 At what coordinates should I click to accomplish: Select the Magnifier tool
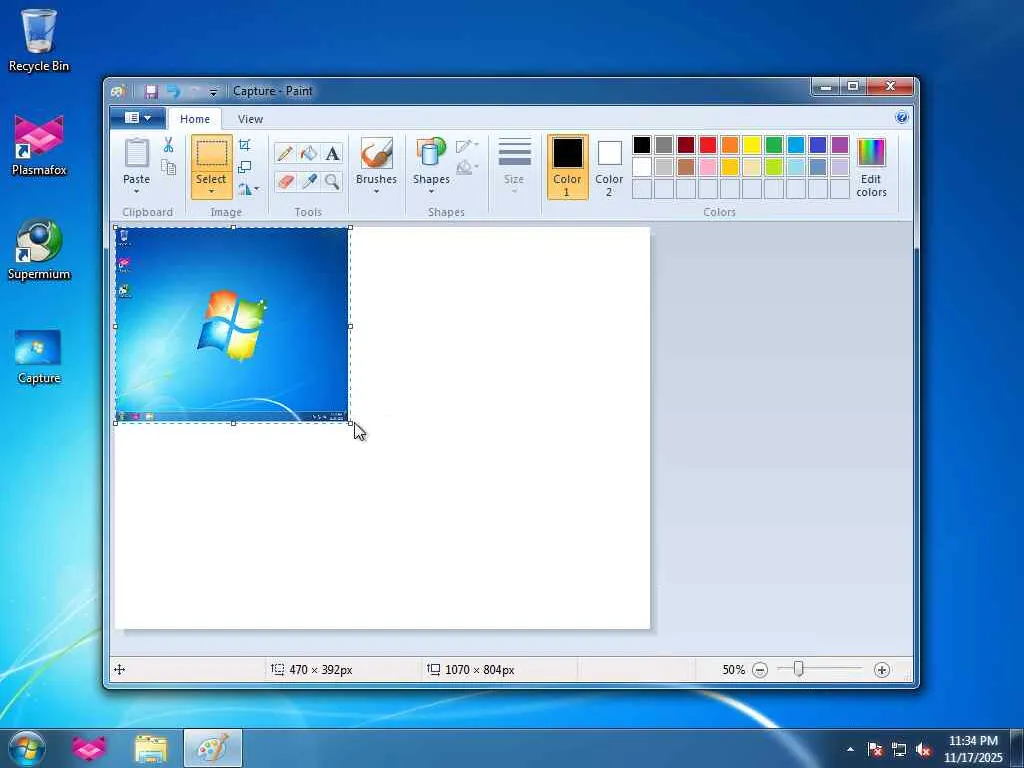coord(332,181)
